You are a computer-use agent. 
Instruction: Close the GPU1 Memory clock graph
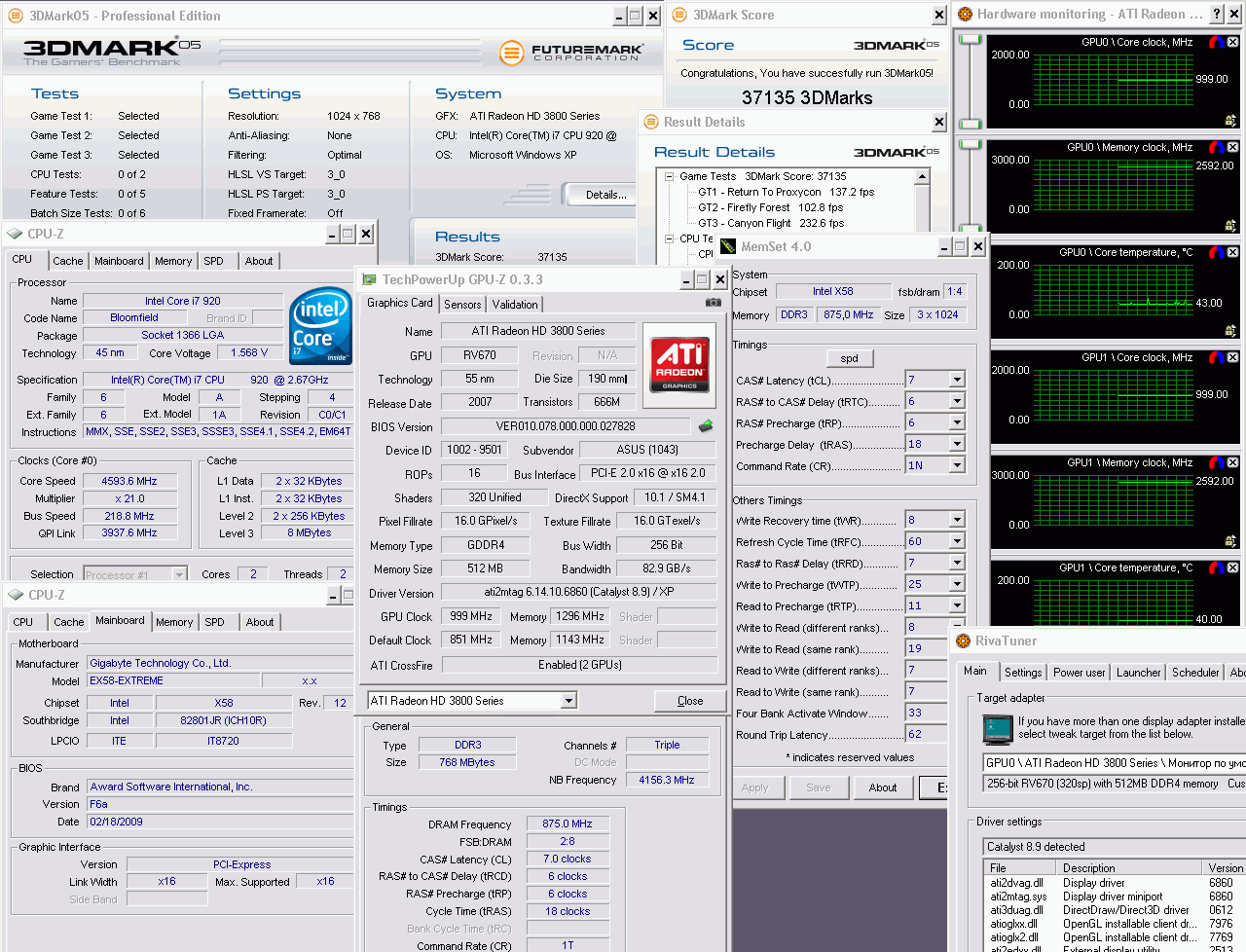(1232, 462)
